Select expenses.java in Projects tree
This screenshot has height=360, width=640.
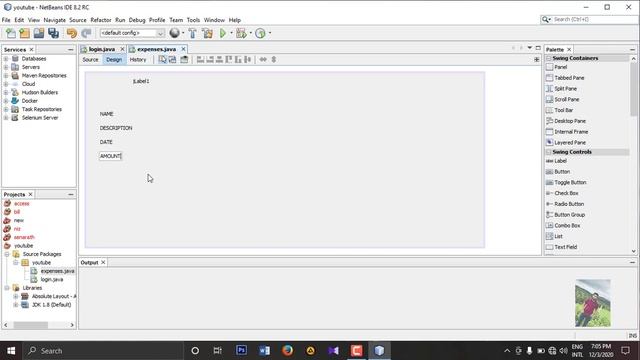coord(57,271)
